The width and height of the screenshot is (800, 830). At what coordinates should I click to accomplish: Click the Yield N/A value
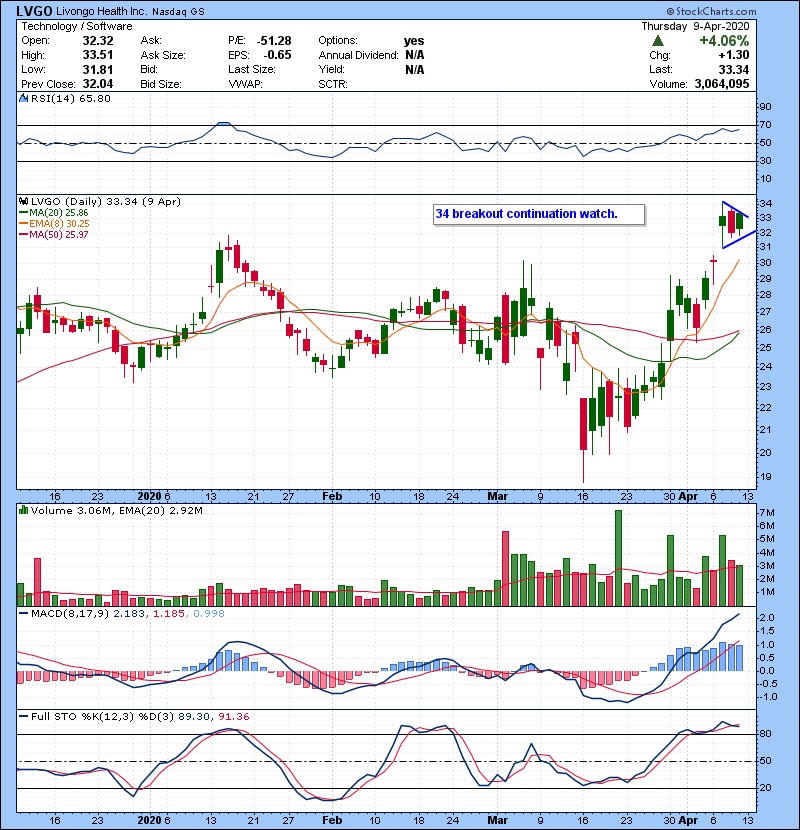(415, 69)
